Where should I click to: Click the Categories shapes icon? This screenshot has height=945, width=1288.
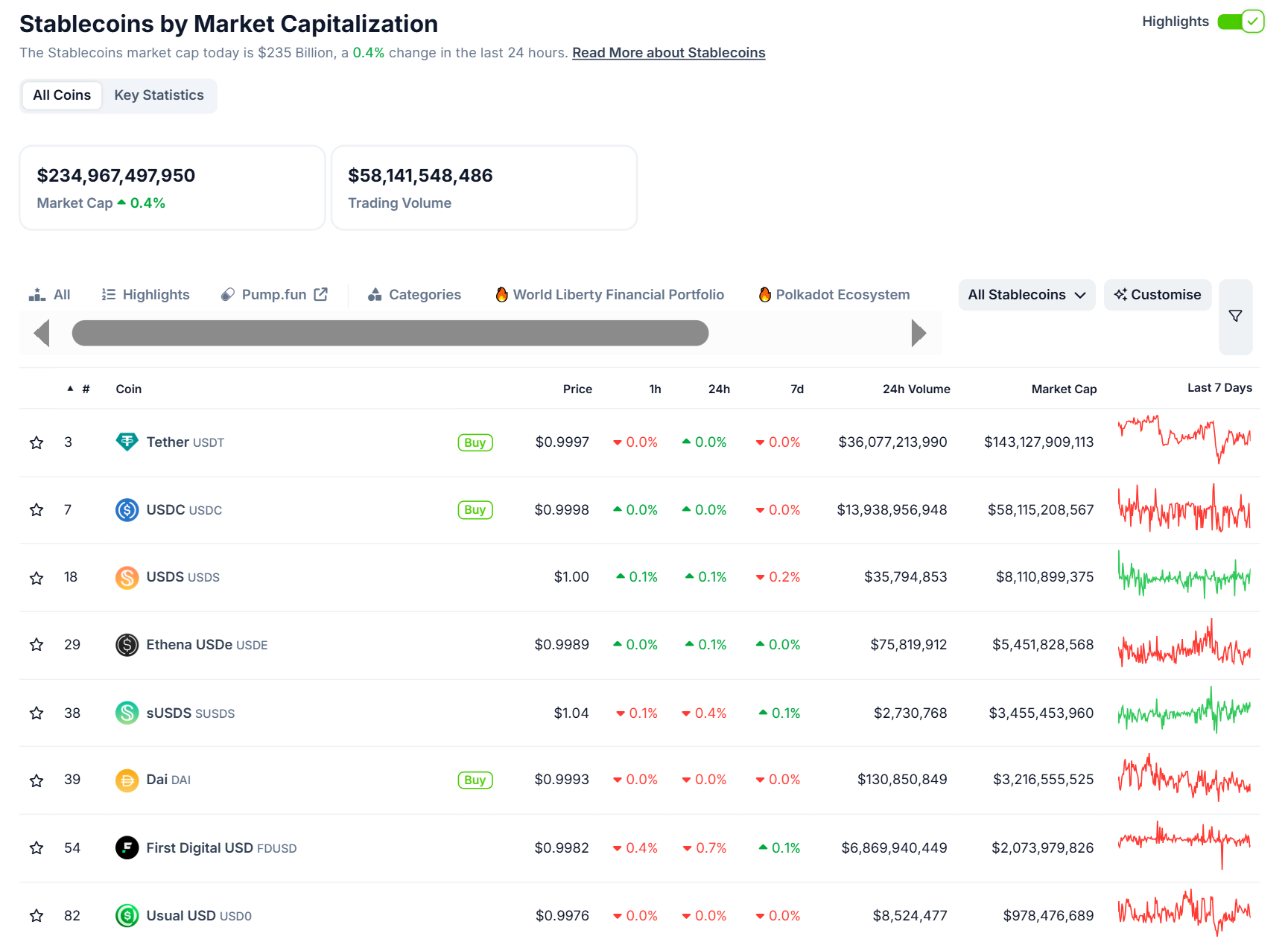375,295
